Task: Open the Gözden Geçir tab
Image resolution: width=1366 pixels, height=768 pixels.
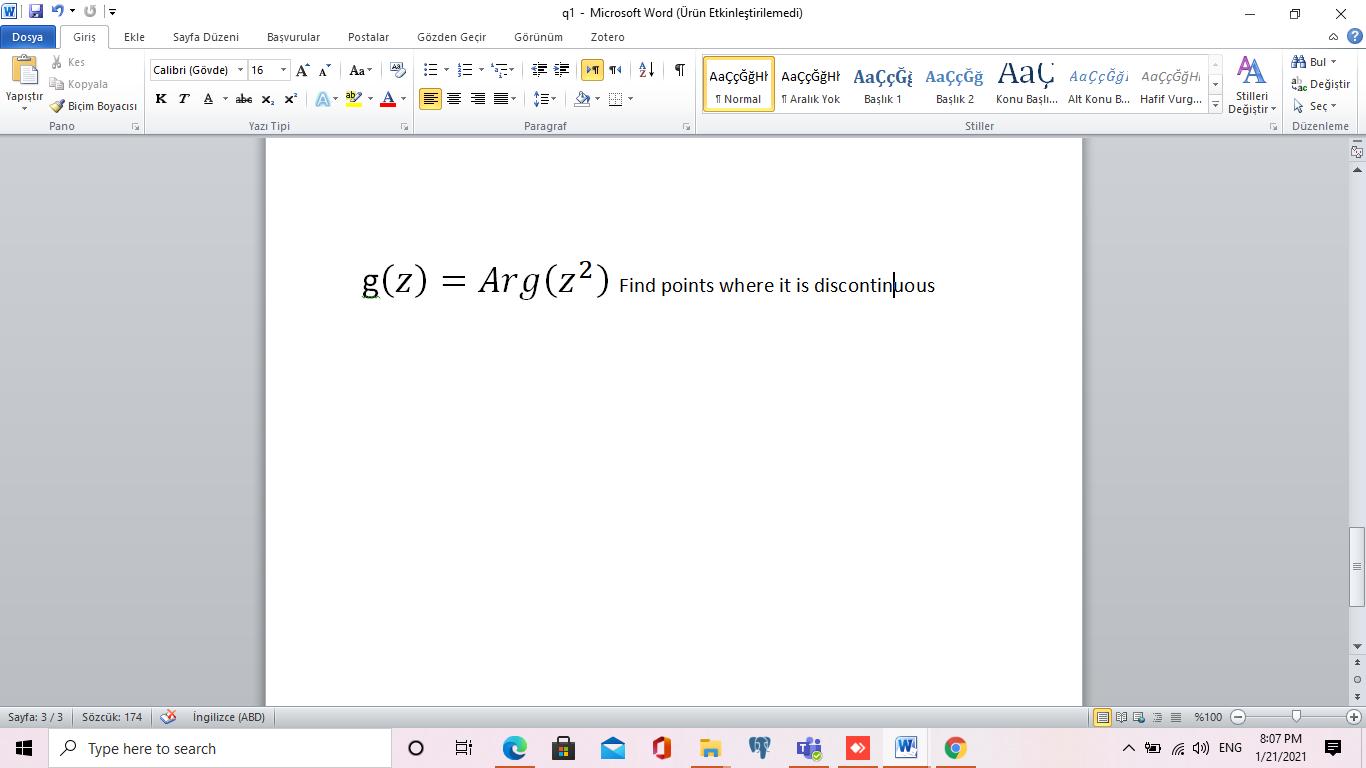Action: click(451, 37)
